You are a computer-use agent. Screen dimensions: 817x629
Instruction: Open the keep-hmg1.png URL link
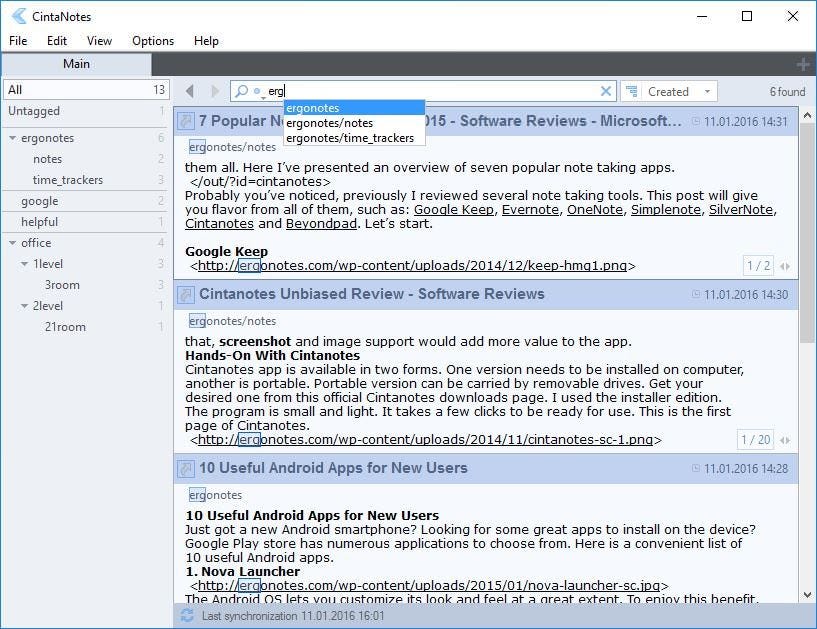[412, 266]
